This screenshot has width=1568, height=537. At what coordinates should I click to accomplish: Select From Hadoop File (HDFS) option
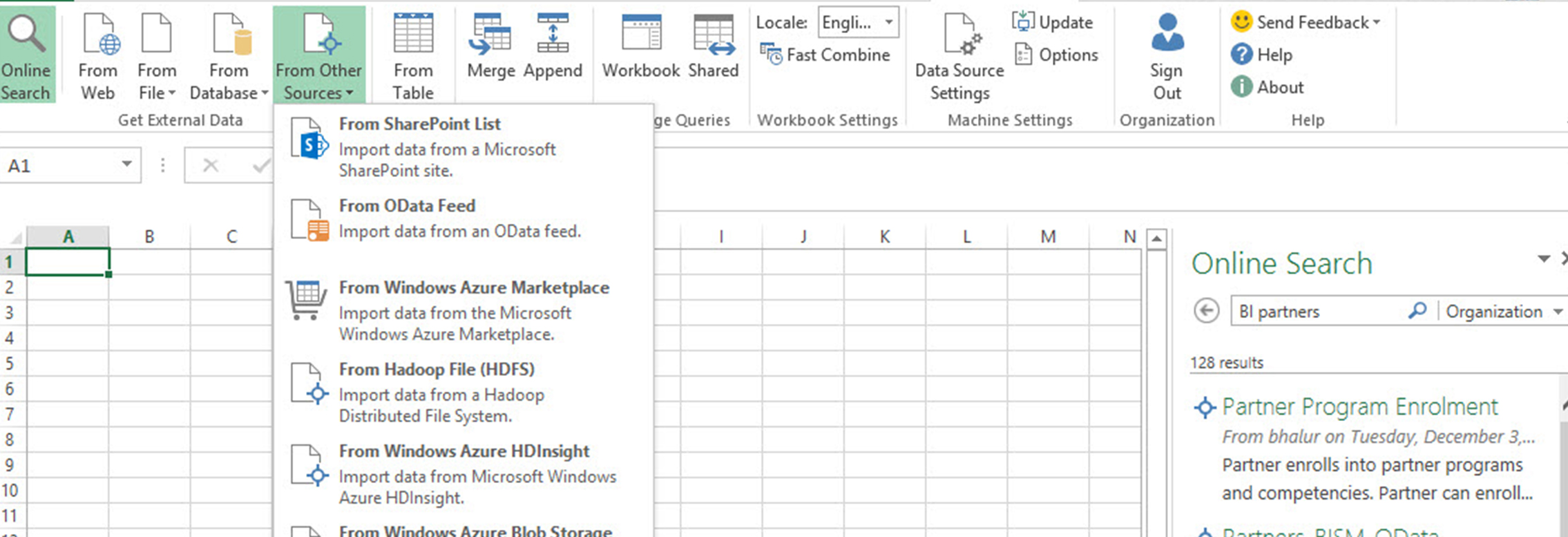pos(436,370)
